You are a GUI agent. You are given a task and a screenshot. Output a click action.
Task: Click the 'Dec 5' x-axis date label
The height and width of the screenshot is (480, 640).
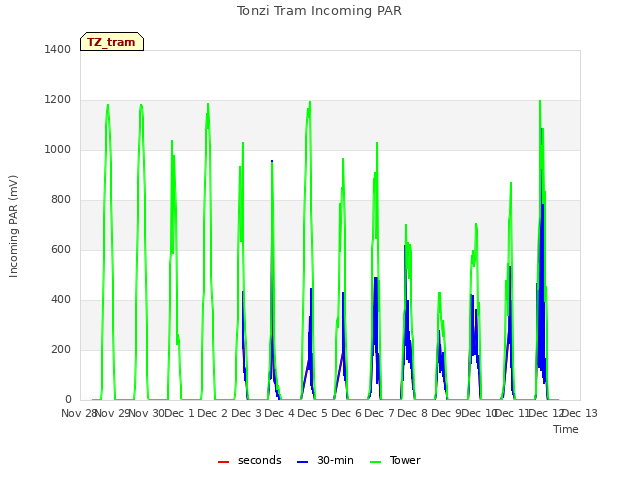313,413
